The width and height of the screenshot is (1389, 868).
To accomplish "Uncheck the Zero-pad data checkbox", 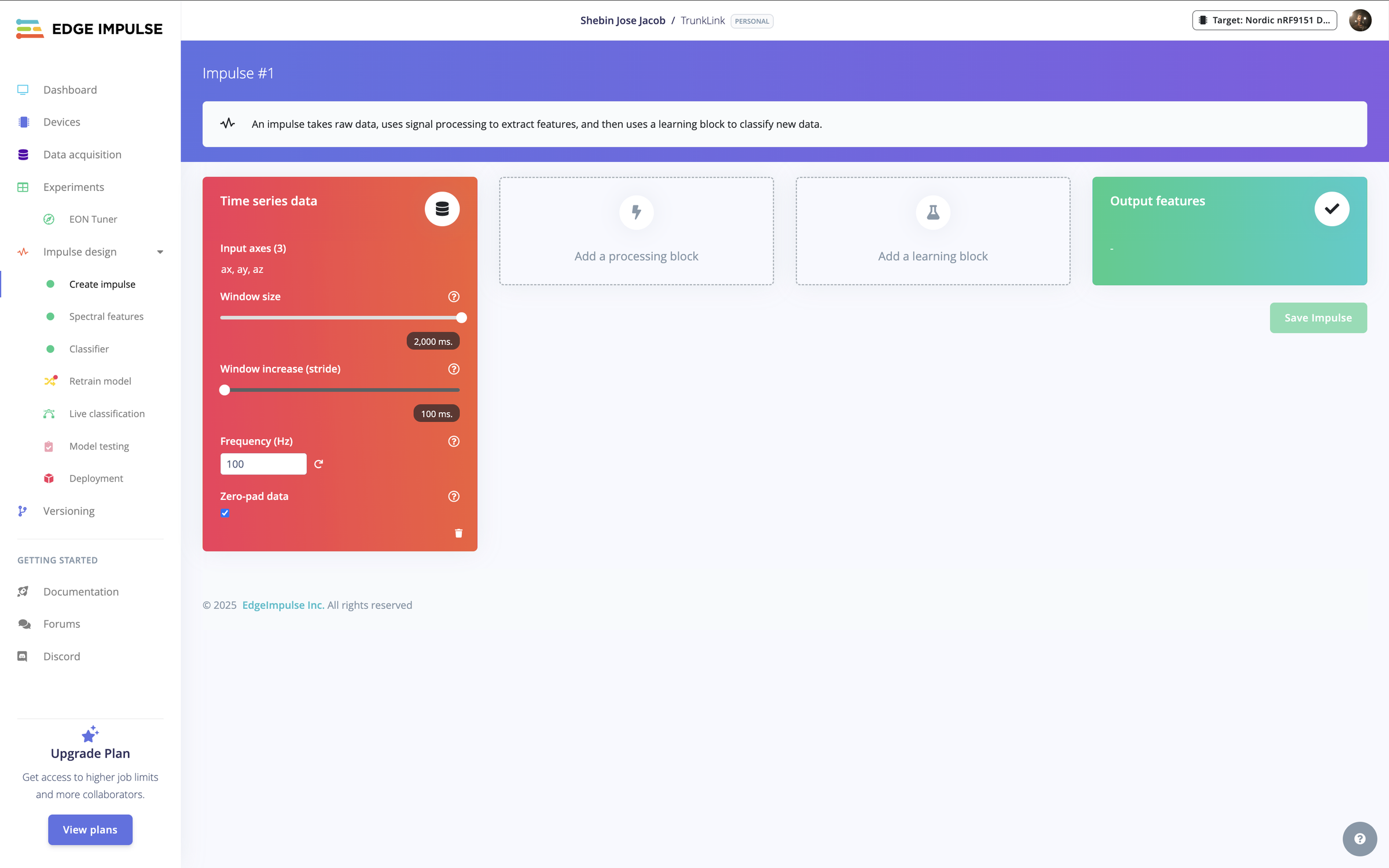I will coord(225,513).
